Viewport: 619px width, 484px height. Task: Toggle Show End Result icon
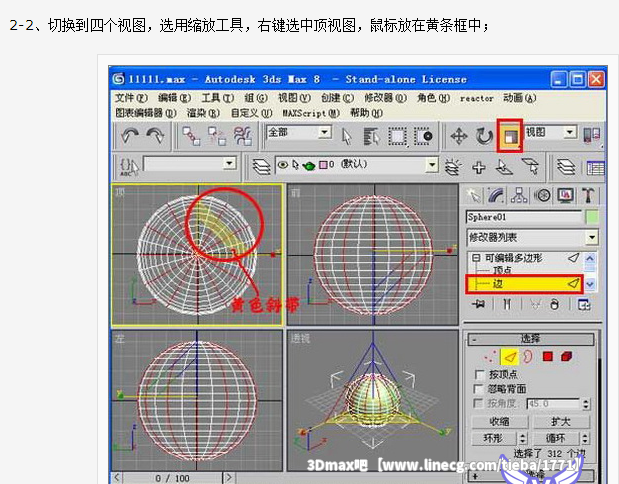pyautogui.click(x=507, y=304)
